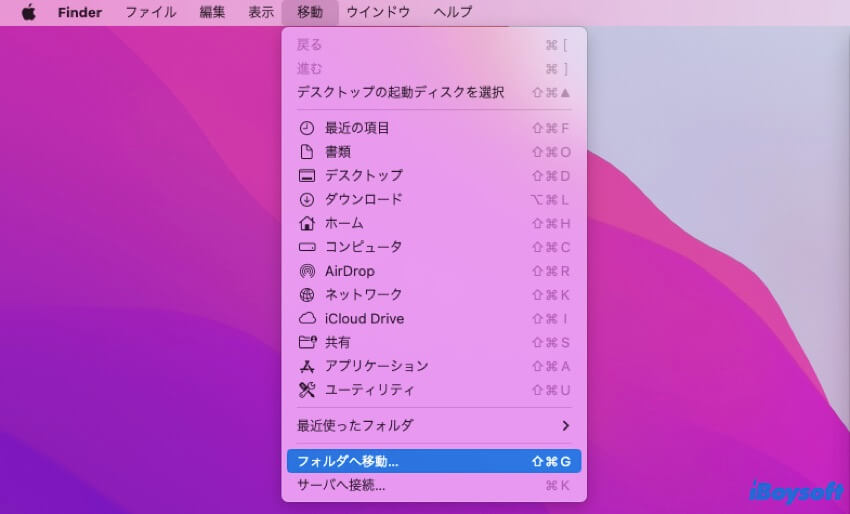Expand 最近使ったフォルダ submenu arrow
The width and height of the screenshot is (850, 514).
(x=565, y=426)
